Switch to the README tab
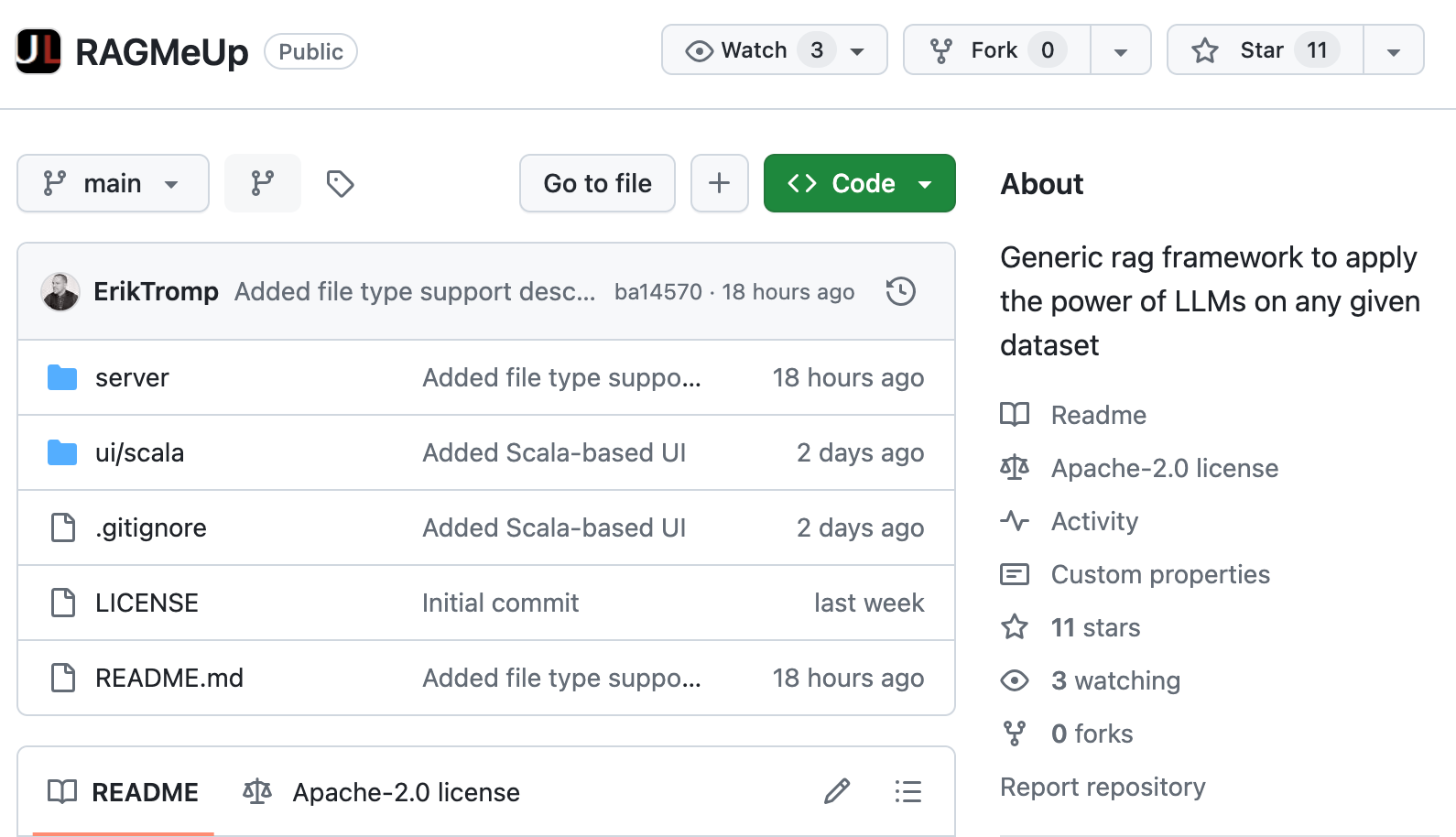Viewport: 1456px width, 837px height. (124, 792)
